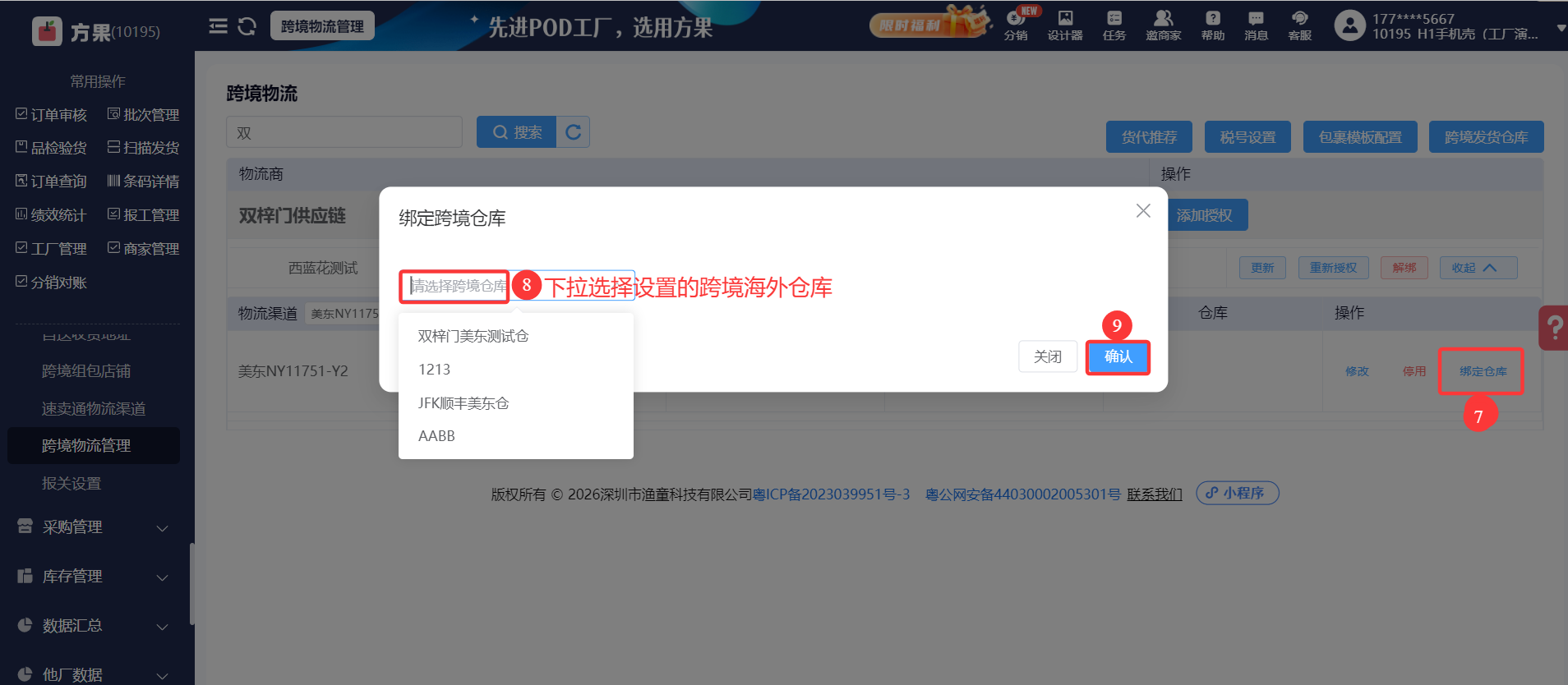Click the search input containing 双
This screenshot has width=1568, height=685.
tap(344, 132)
